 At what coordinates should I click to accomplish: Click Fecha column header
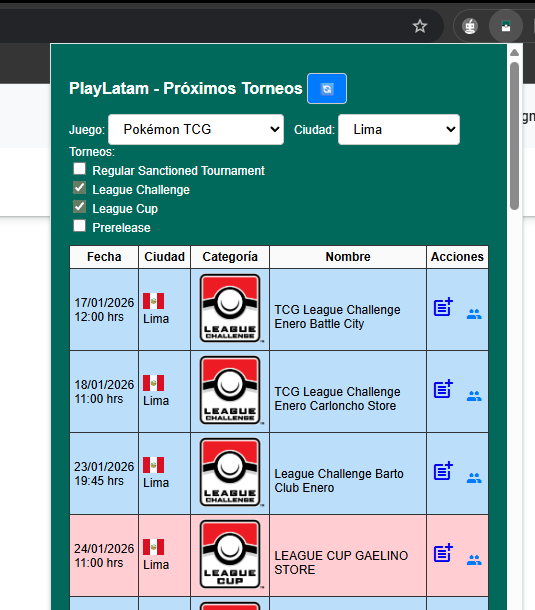[104, 257]
